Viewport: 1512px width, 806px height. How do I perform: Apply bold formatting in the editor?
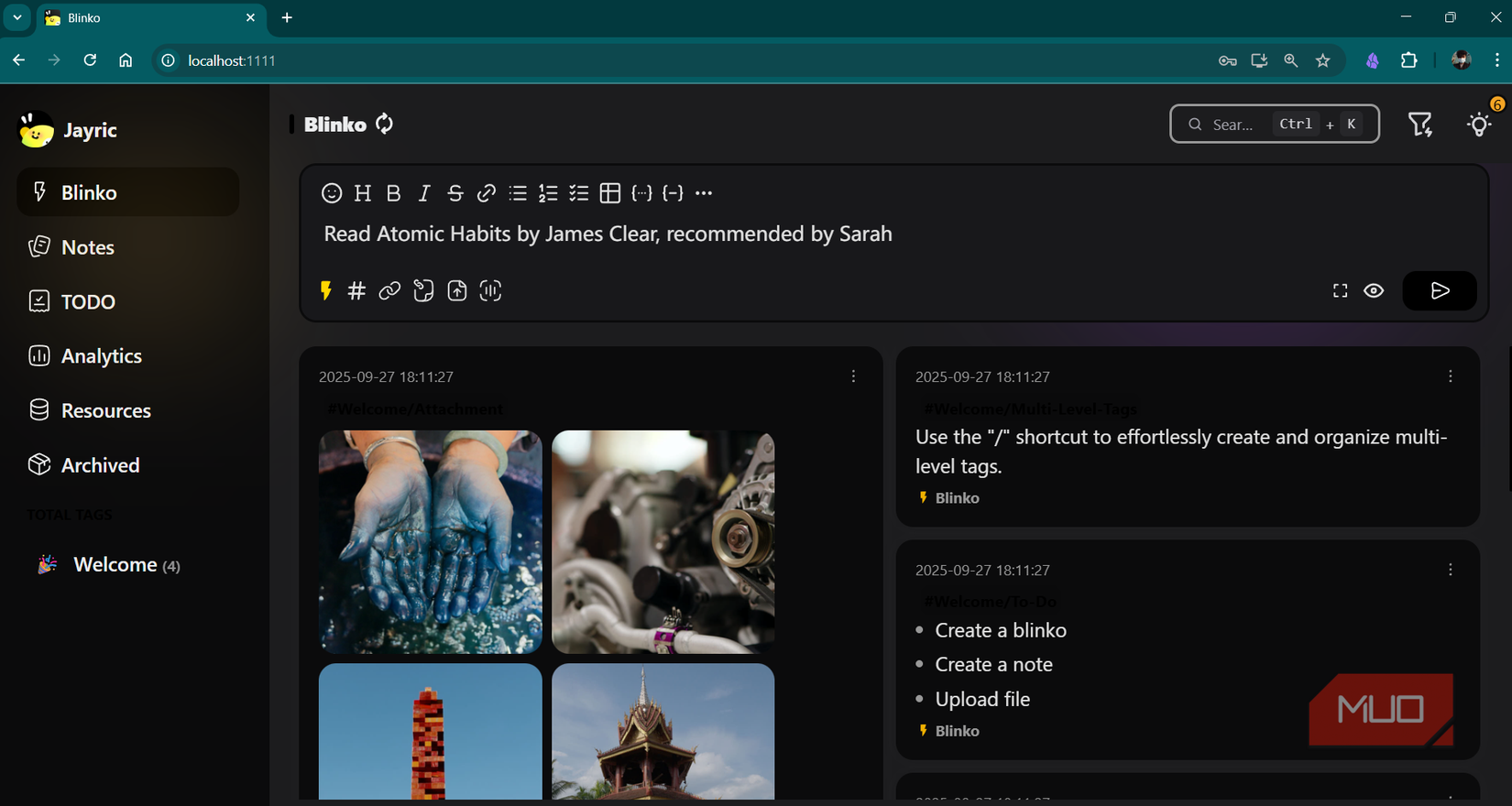tap(393, 193)
